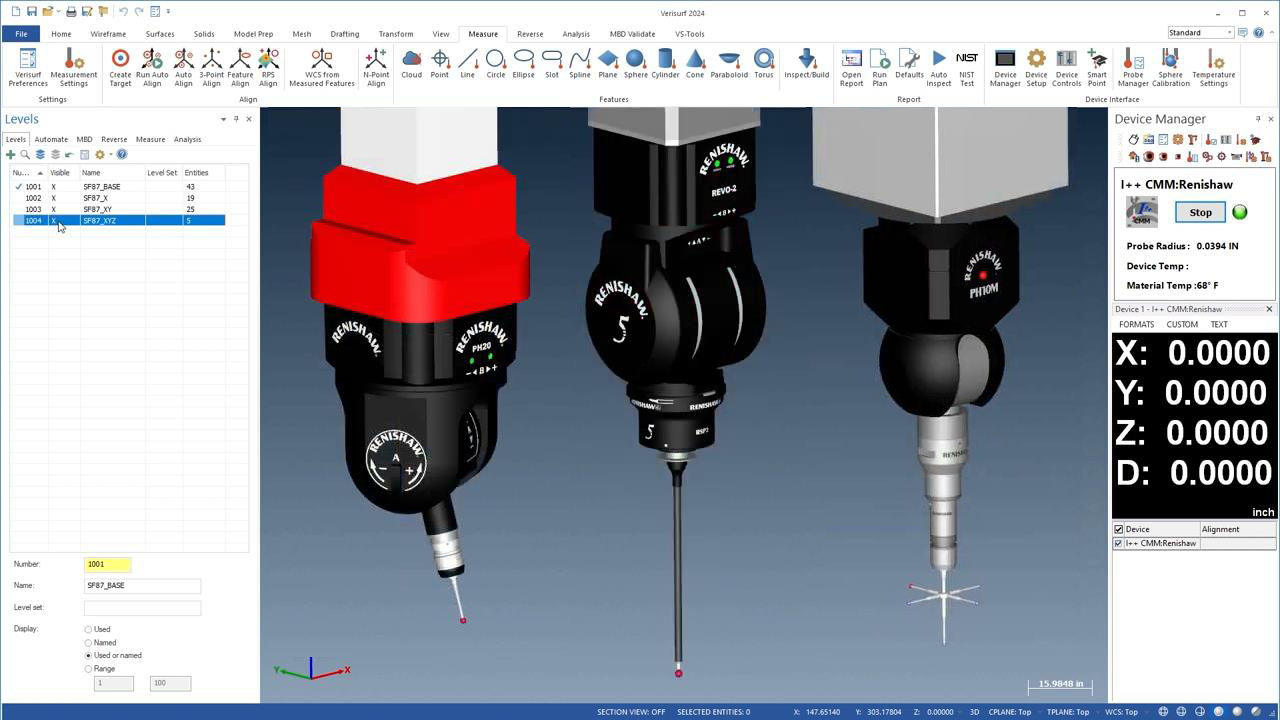Select the RPS Align tool

[x=268, y=68]
